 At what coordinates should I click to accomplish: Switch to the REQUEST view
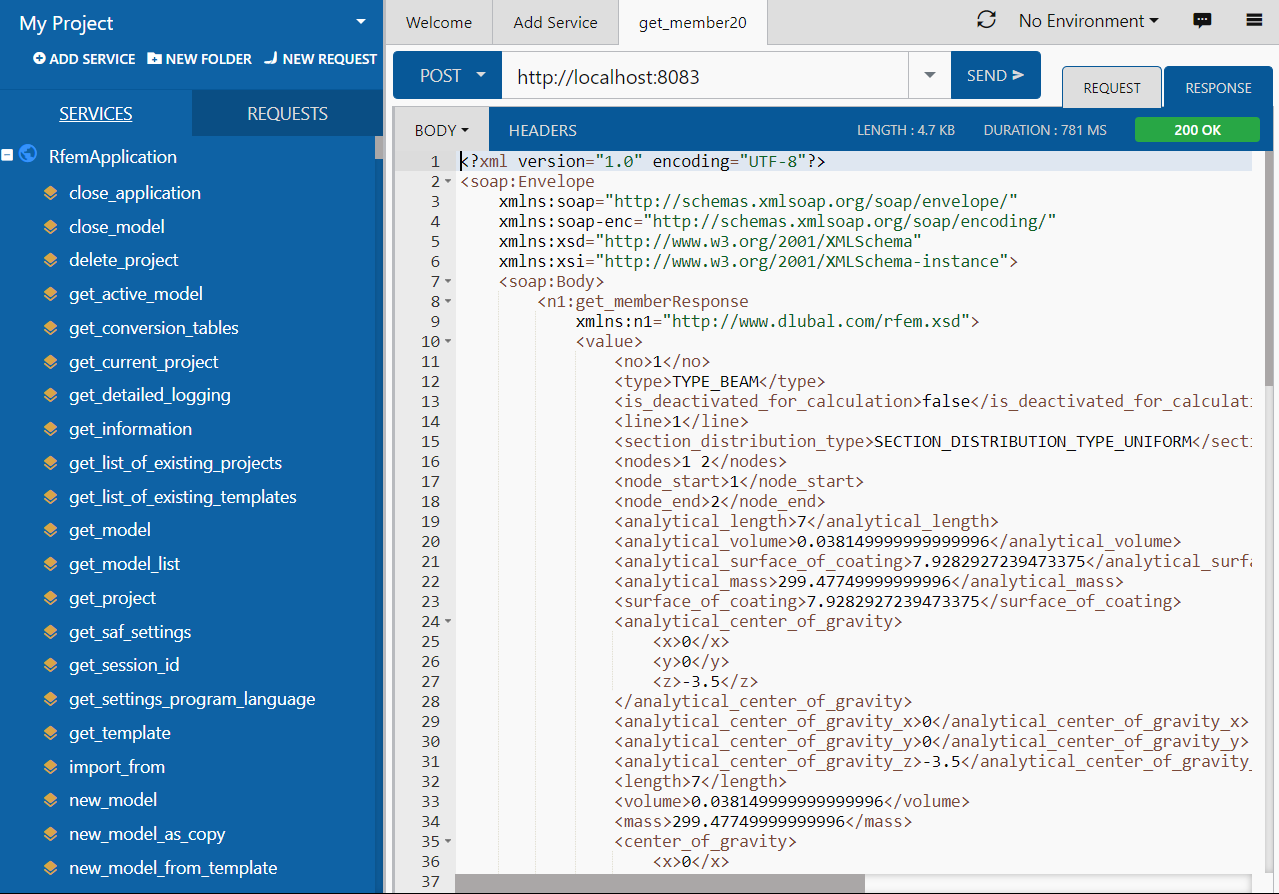point(1111,87)
